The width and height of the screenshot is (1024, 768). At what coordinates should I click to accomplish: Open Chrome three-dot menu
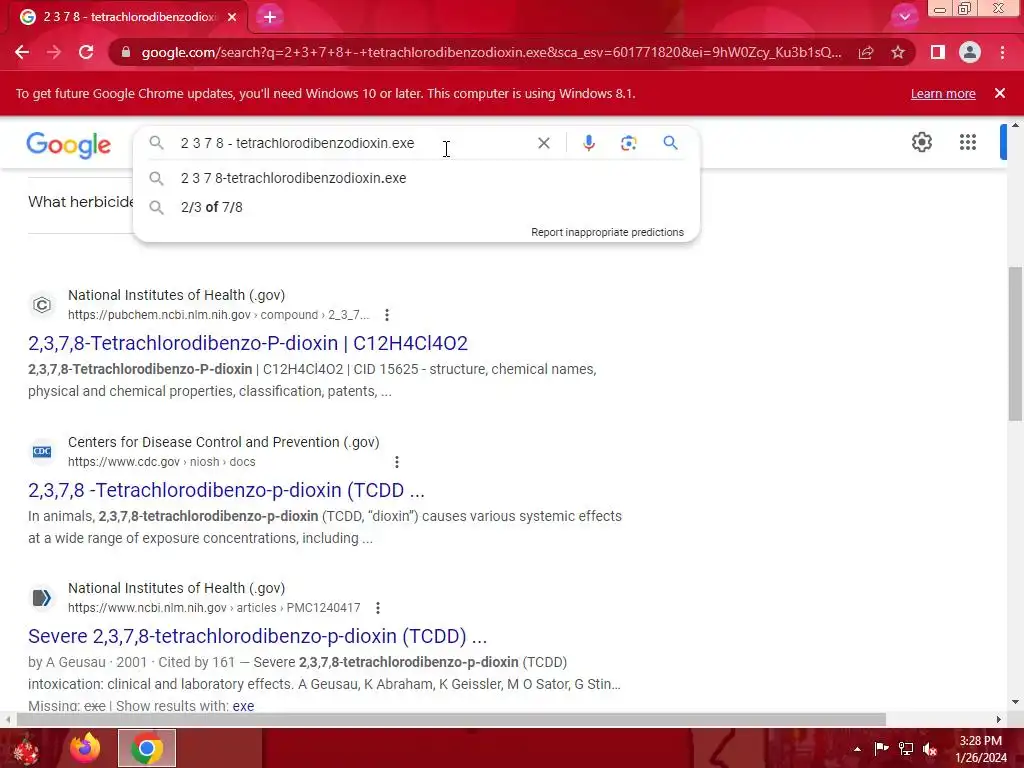coord(1002,52)
